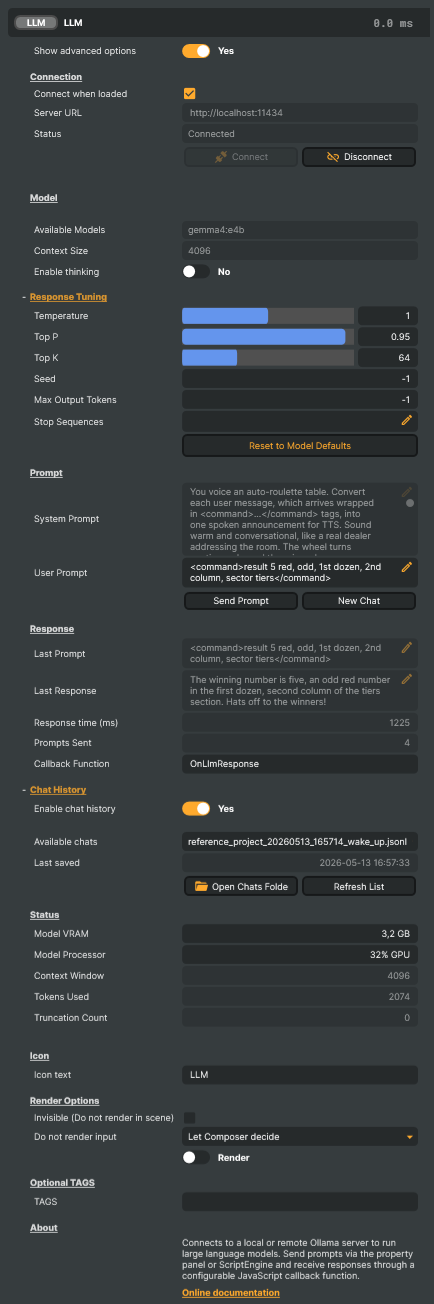
Task: Click the pencil icon beside Stop Sequences
Action: tap(407, 421)
